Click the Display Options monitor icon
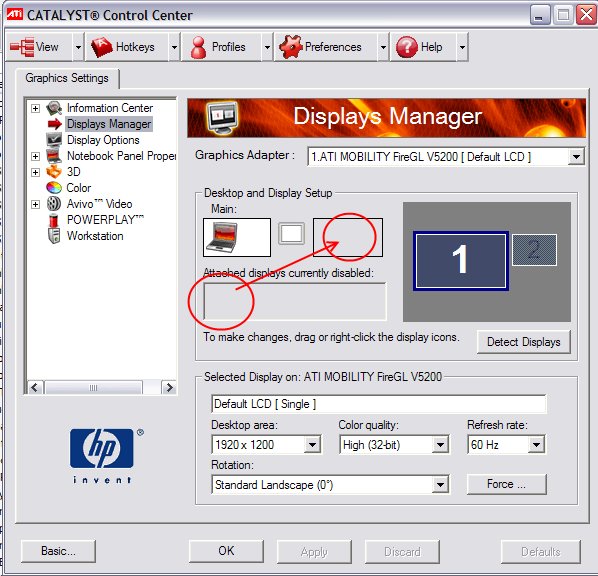 pyautogui.click(x=54, y=140)
